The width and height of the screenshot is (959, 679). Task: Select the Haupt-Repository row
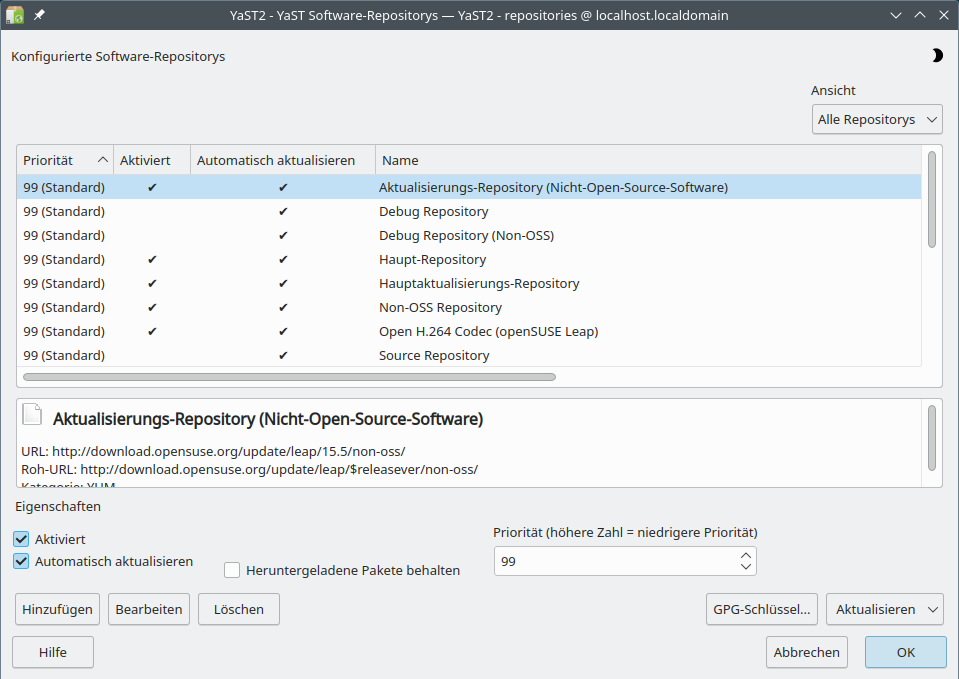(469, 259)
